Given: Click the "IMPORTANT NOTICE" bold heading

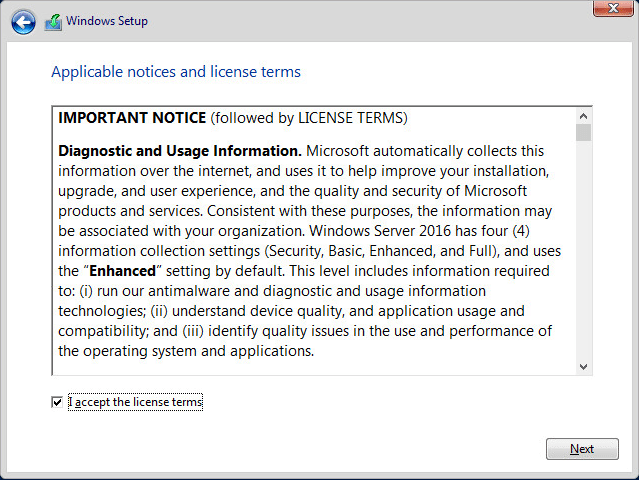Looking at the screenshot, I should click(x=132, y=118).
